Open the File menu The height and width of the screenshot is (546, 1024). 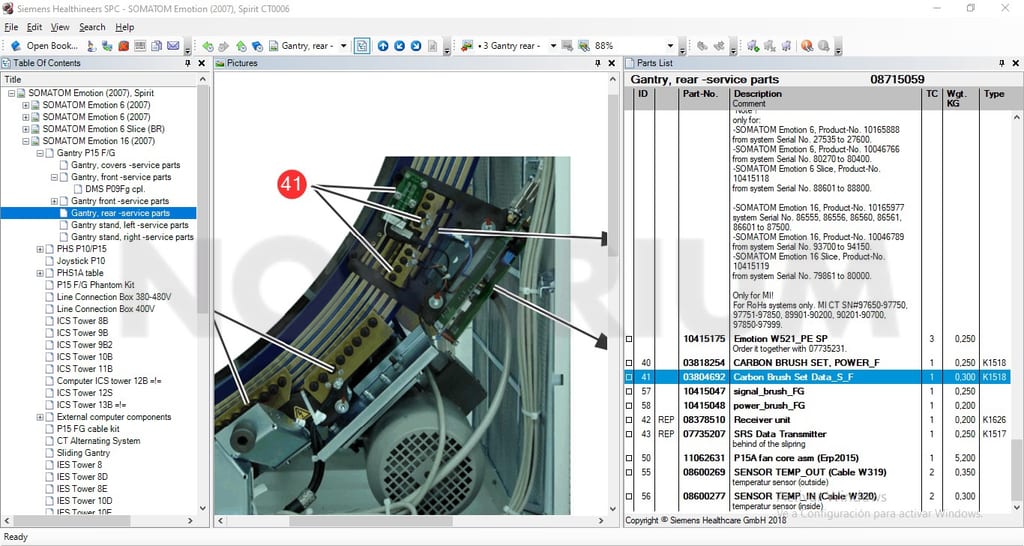pos(11,27)
